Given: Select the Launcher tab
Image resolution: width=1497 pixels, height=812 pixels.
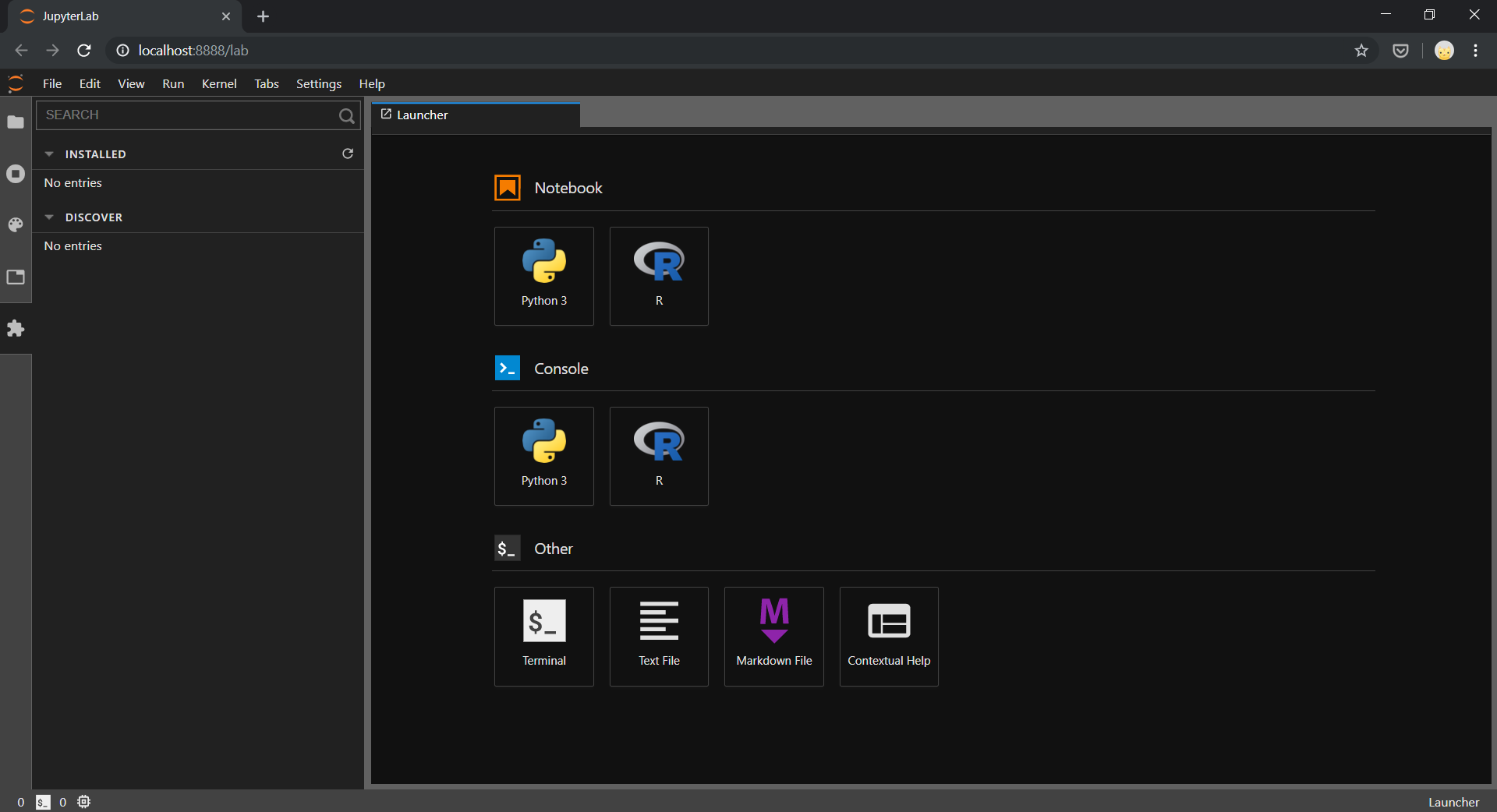Looking at the screenshot, I should click(x=476, y=115).
